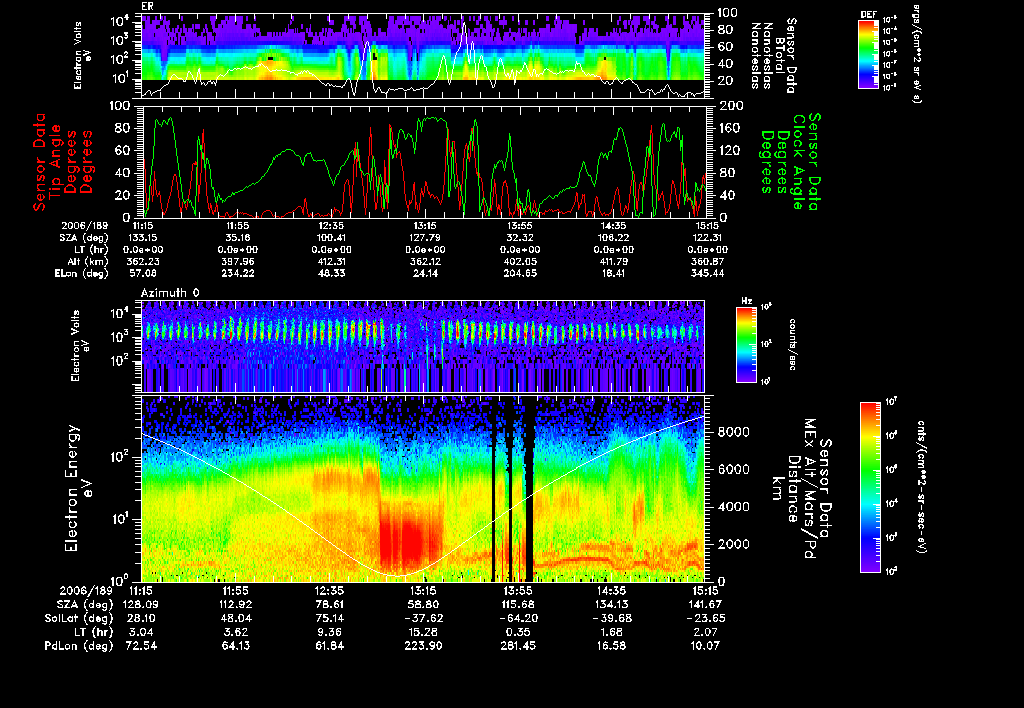Click 'PdLon (deg)' row label
The image size is (1024, 708).
tap(78, 646)
